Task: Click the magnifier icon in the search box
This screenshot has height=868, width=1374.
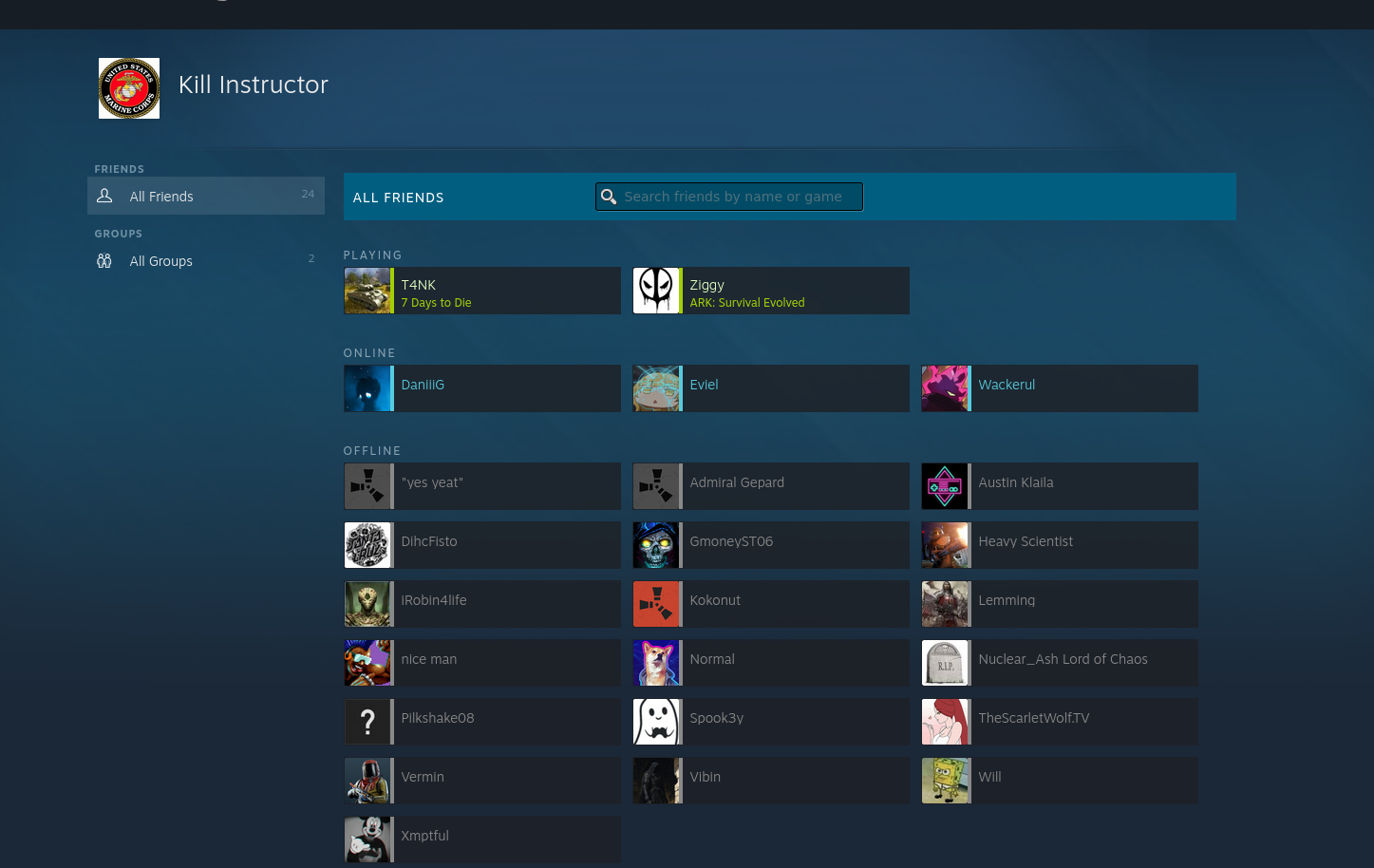Action: pyautogui.click(x=609, y=197)
